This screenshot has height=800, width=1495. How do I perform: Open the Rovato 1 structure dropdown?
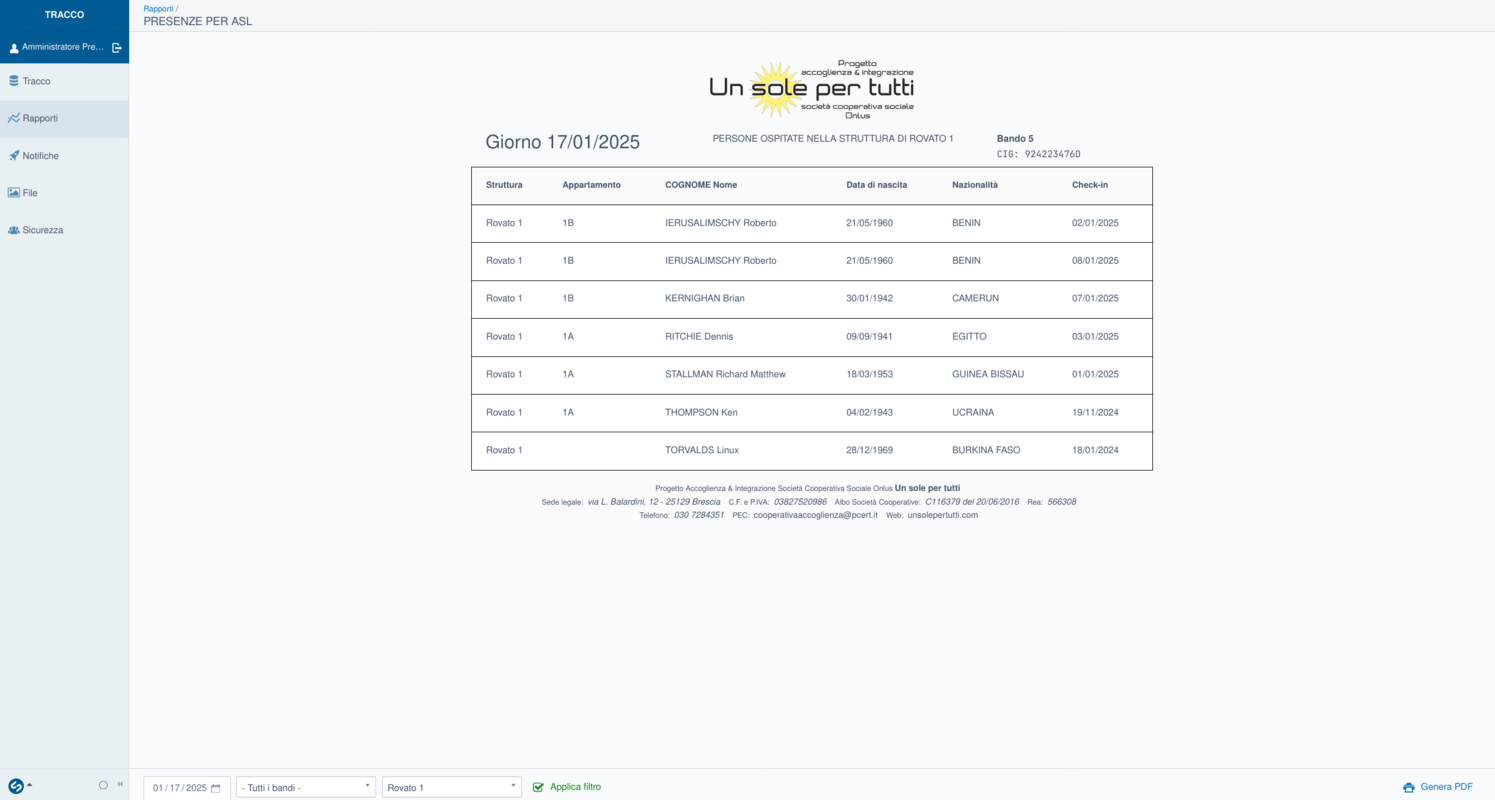click(452, 788)
